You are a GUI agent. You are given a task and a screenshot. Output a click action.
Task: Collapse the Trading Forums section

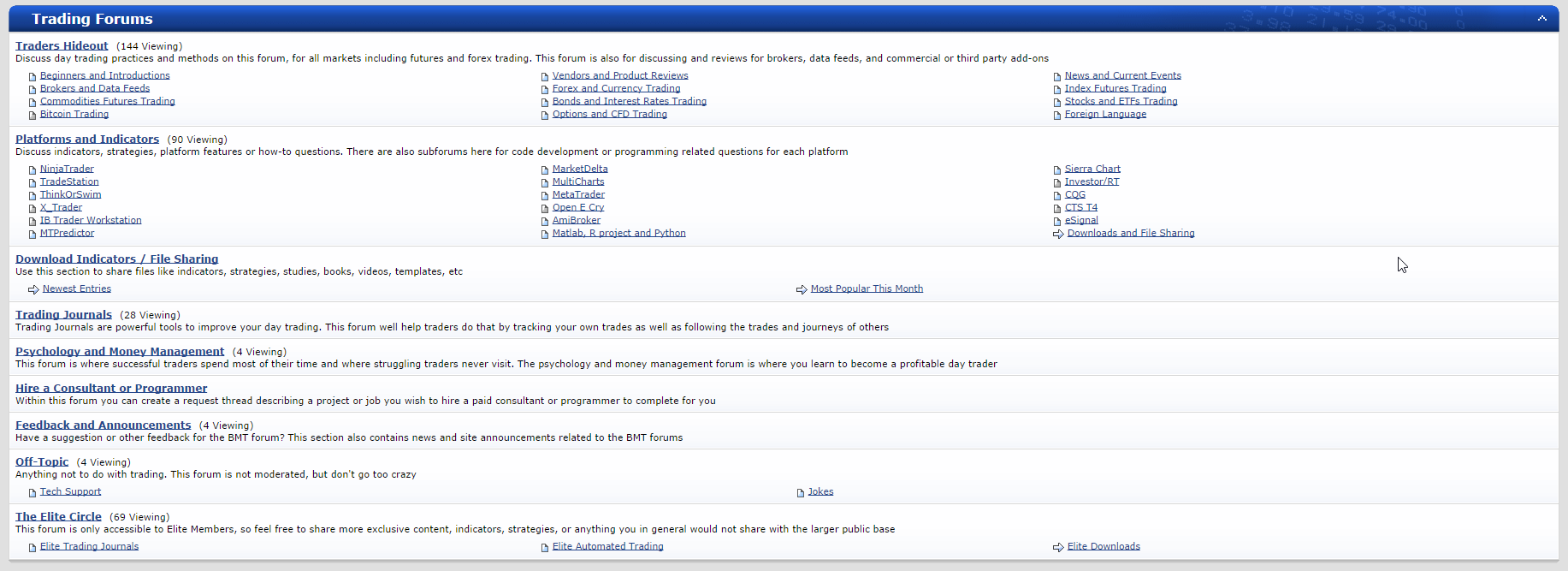1541,18
